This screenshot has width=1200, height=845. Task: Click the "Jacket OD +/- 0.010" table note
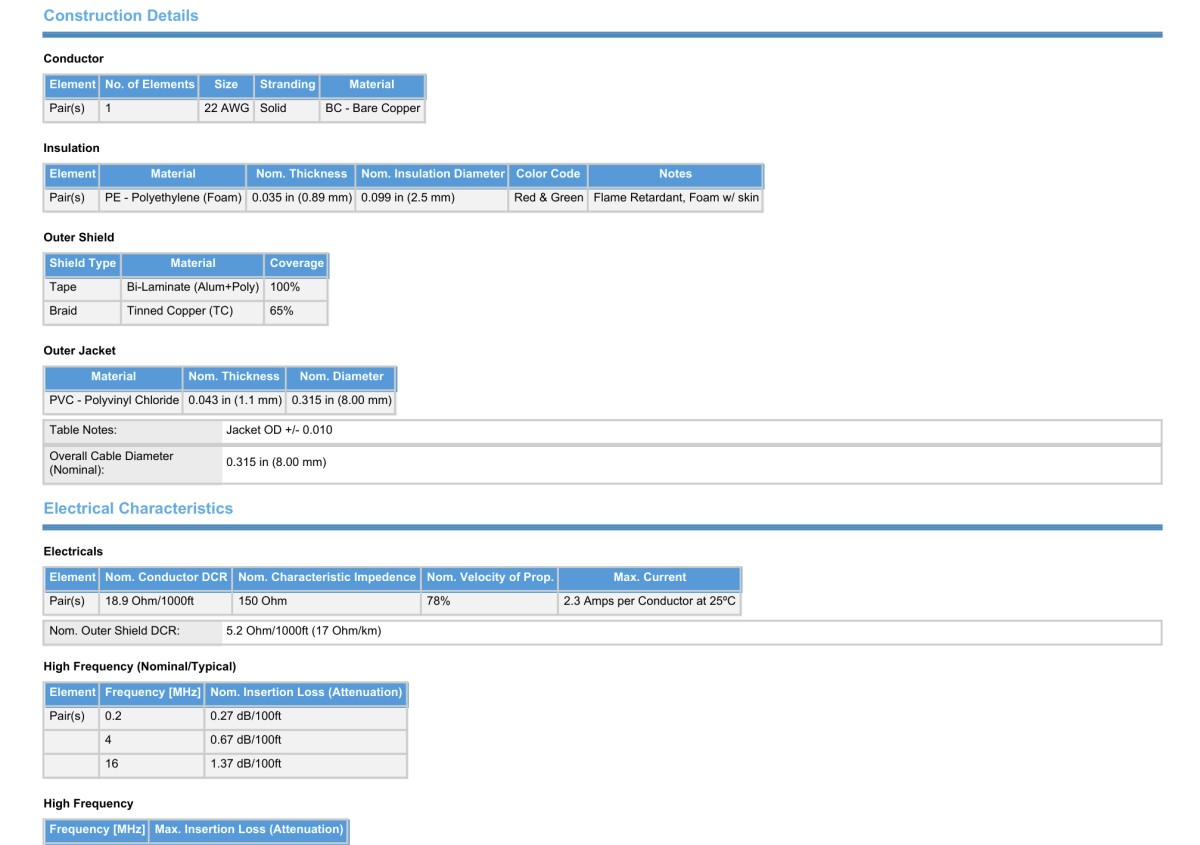(279, 430)
